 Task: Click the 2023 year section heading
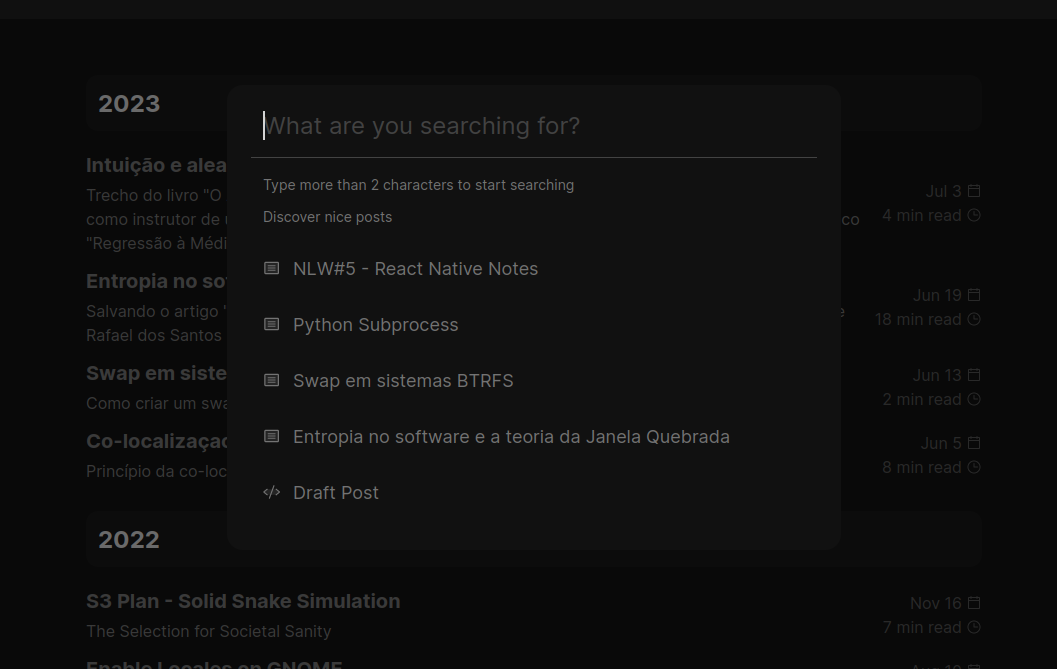(129, 104)
